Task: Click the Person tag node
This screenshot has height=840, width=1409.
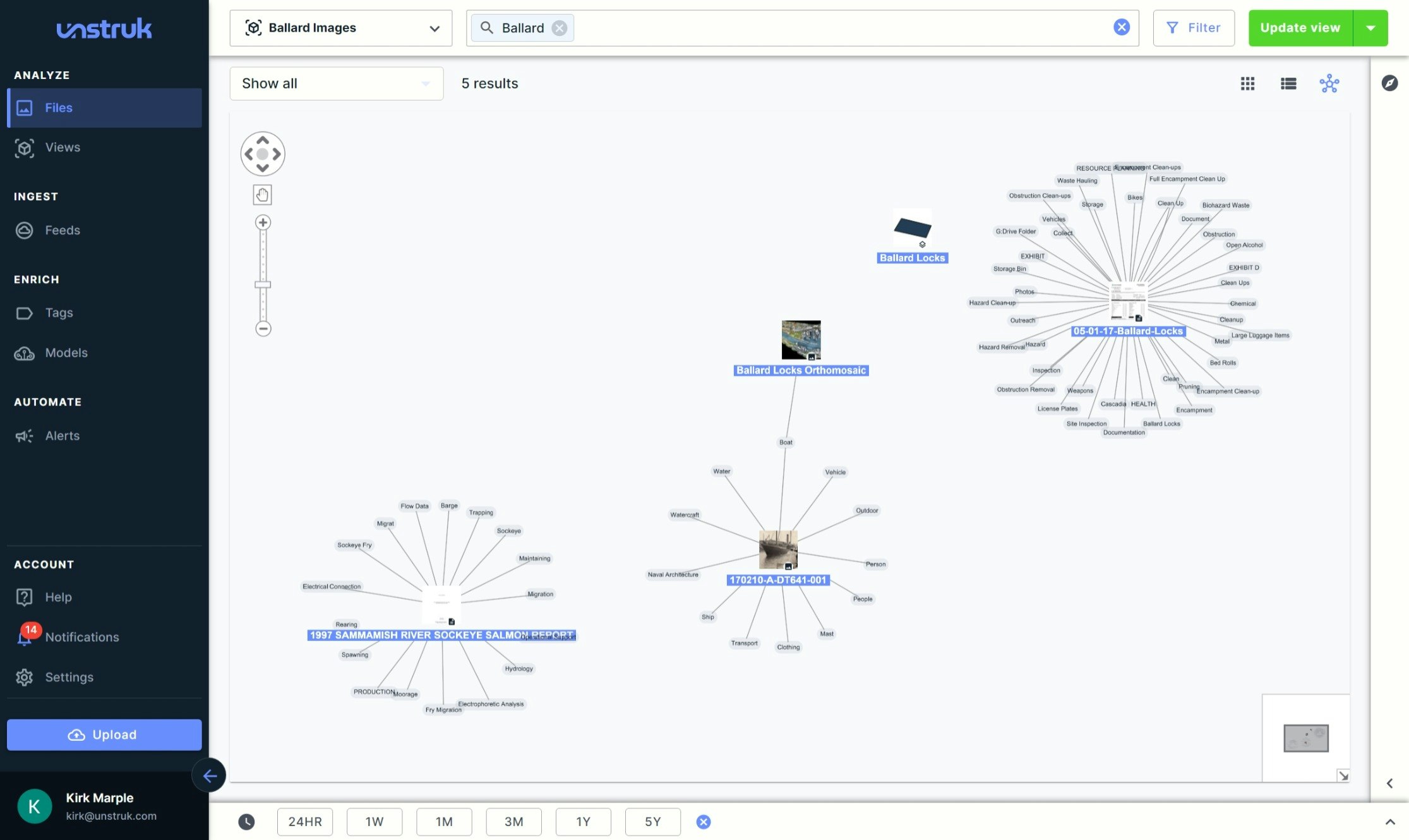Action: [x=876, y=565]
